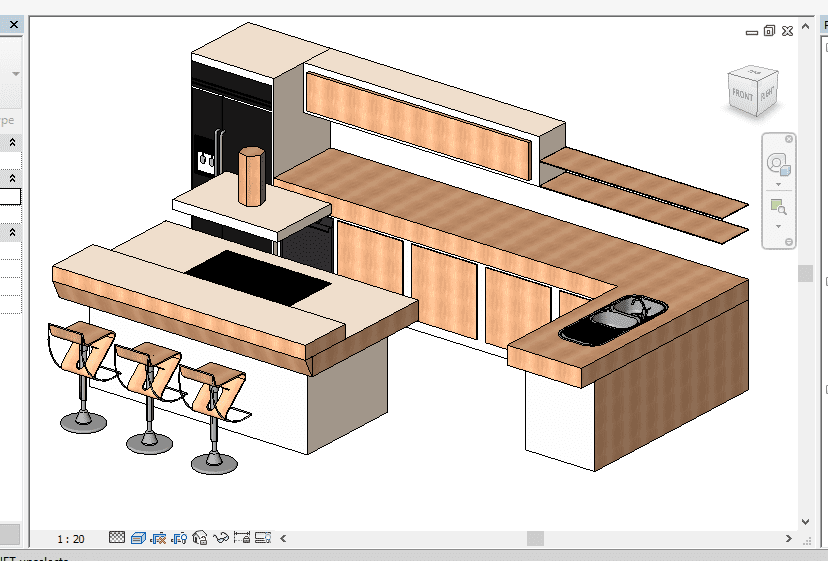Click the Temporary Hide/Isolate glasses icon

tap(221, 538)
